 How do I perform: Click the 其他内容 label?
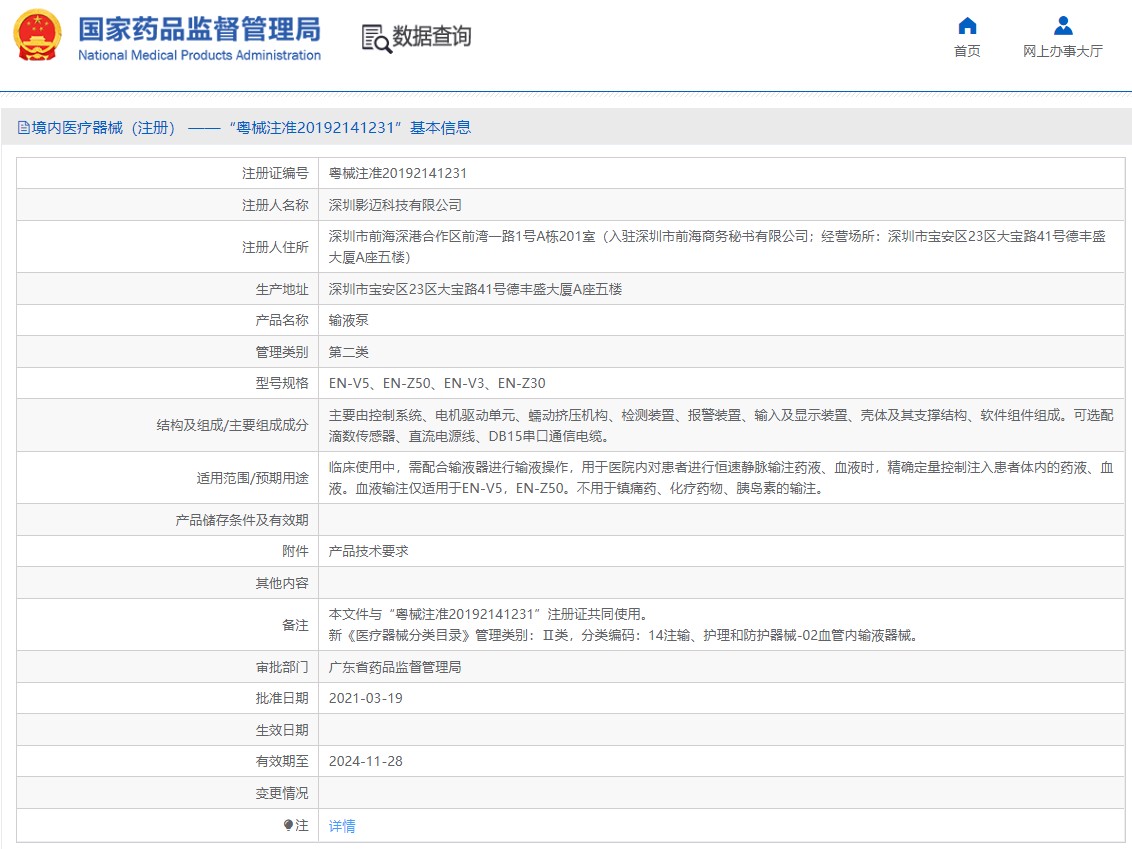point(282,583)
